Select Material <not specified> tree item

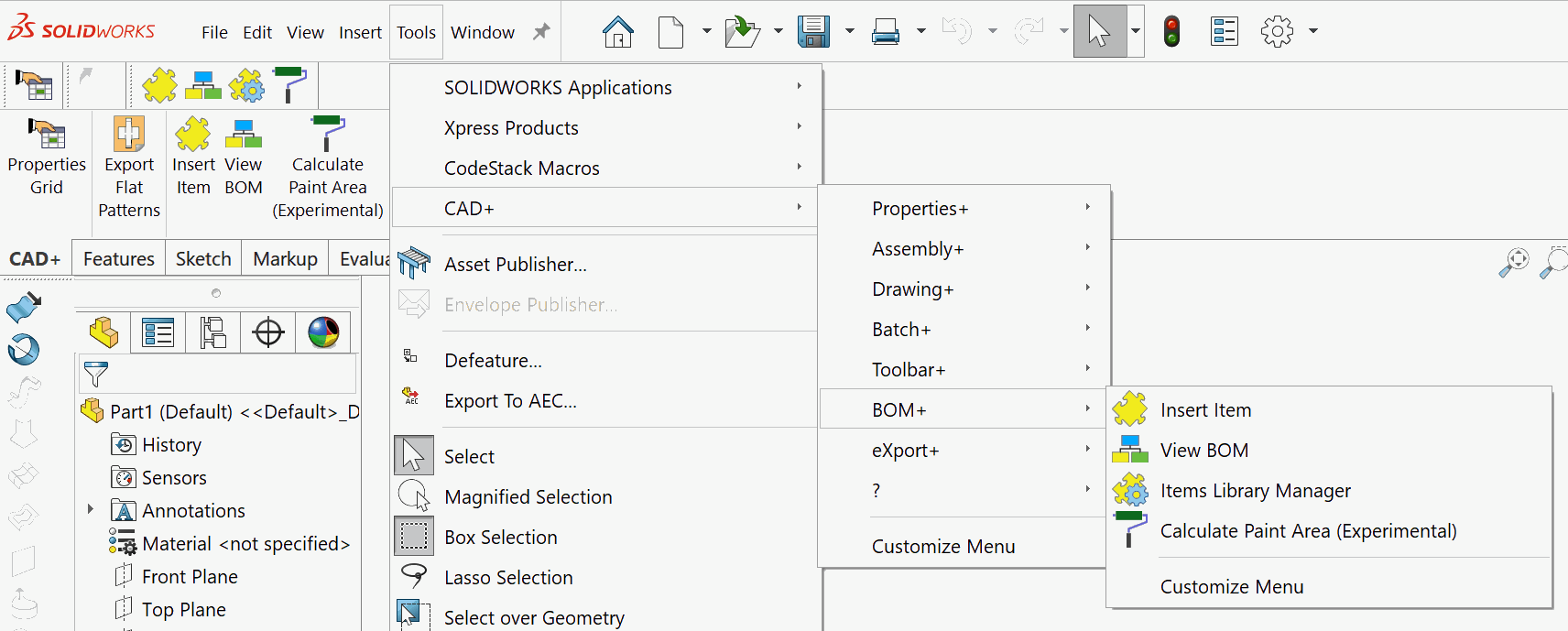click(x=229, y=544)
